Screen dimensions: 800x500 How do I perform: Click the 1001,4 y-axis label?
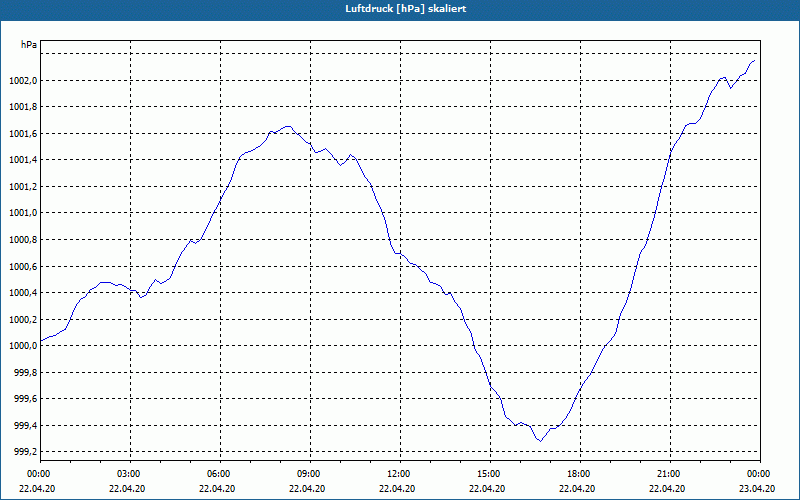(x=23, y=160)
